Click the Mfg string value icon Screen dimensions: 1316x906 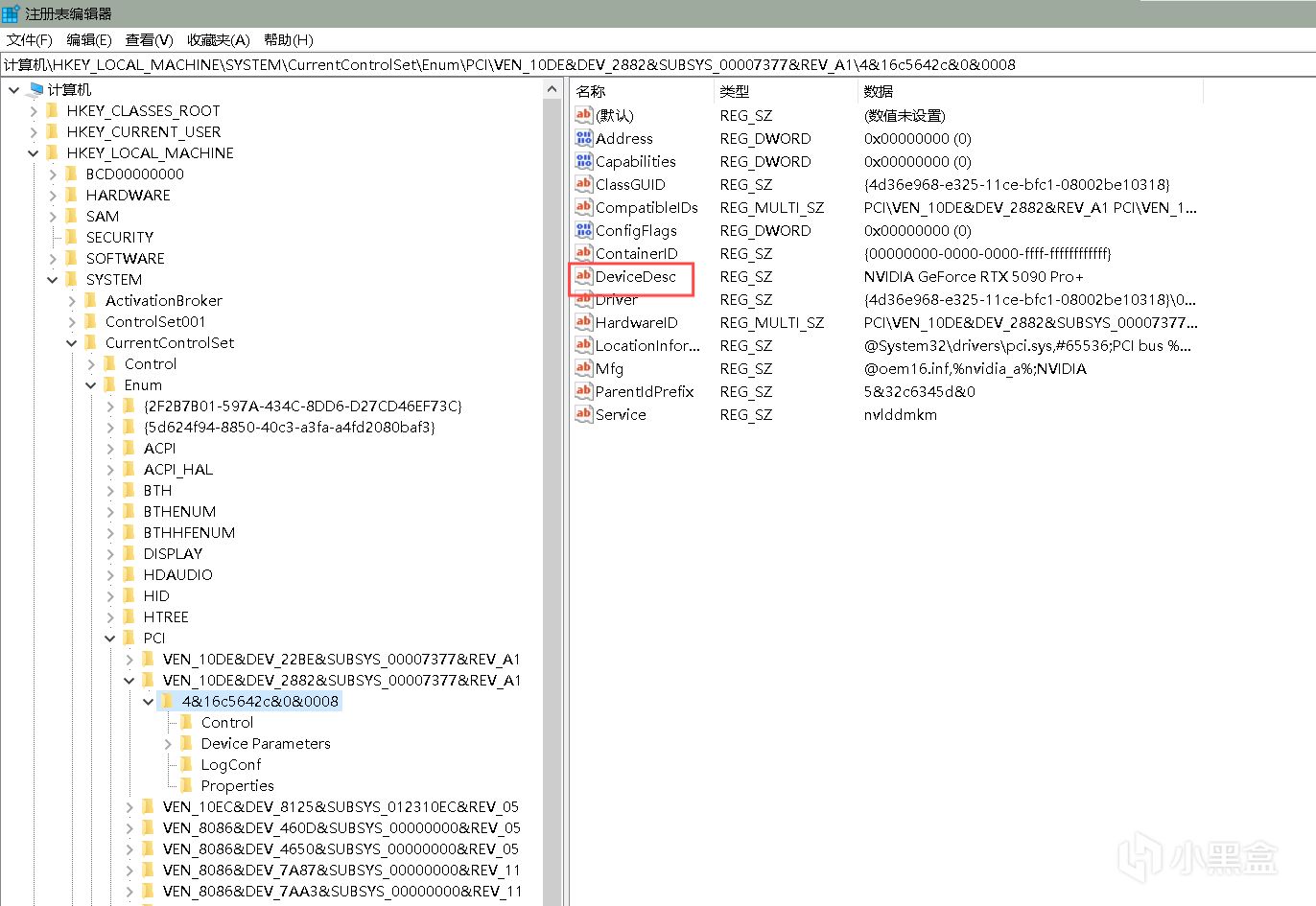pyautogui.click(x=583, y=368)
